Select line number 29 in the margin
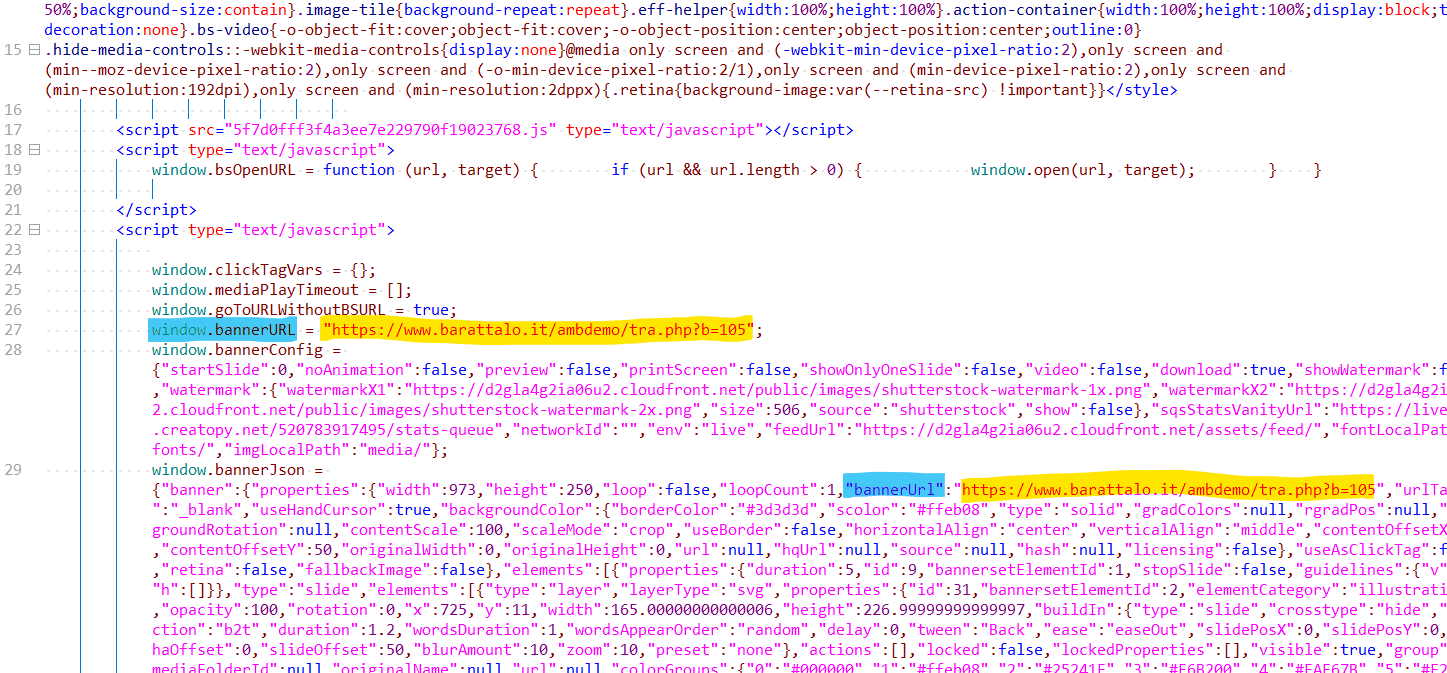The image size is (1447, 673). 14,470
